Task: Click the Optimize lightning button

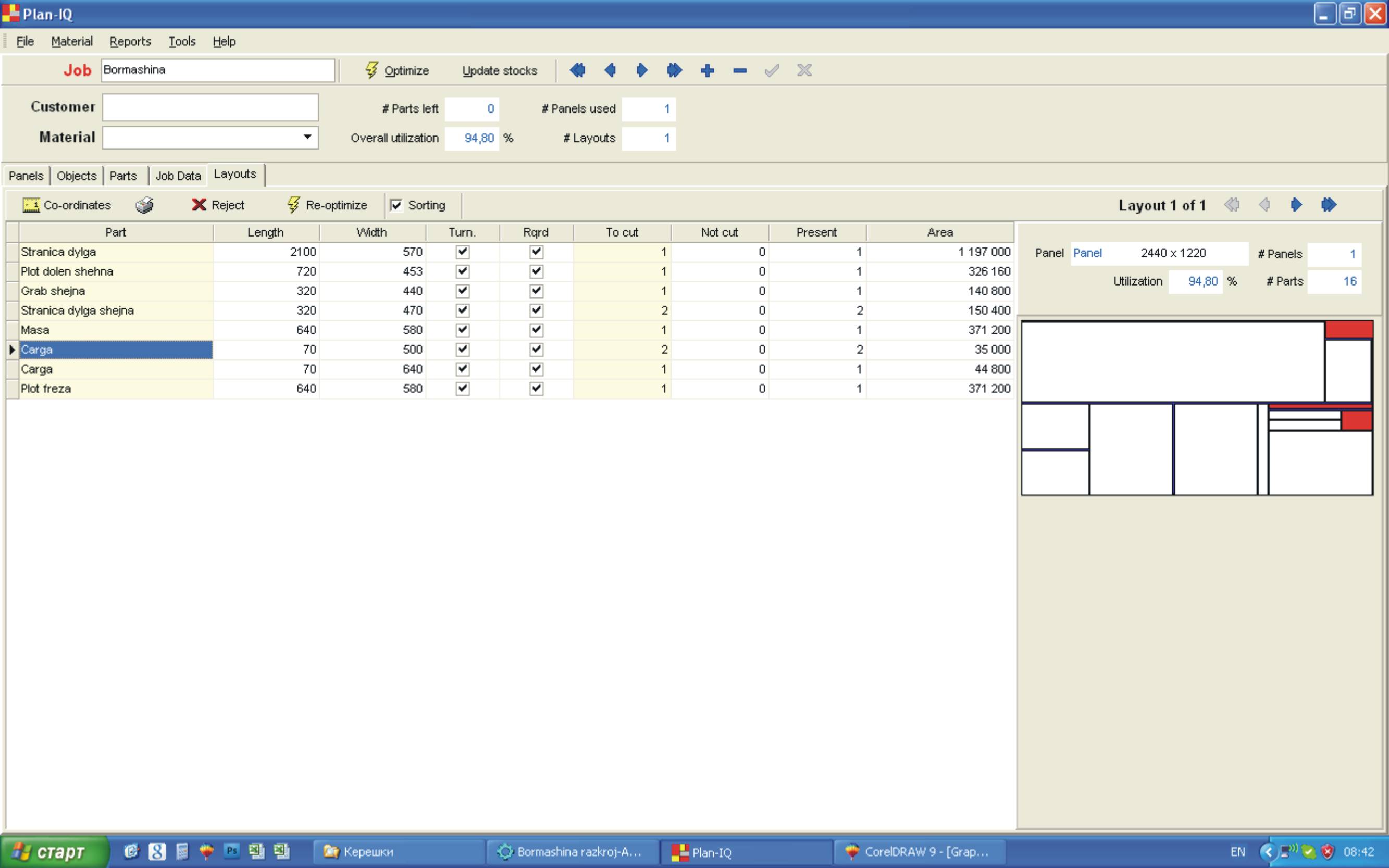Action: (x=396, y=71)
